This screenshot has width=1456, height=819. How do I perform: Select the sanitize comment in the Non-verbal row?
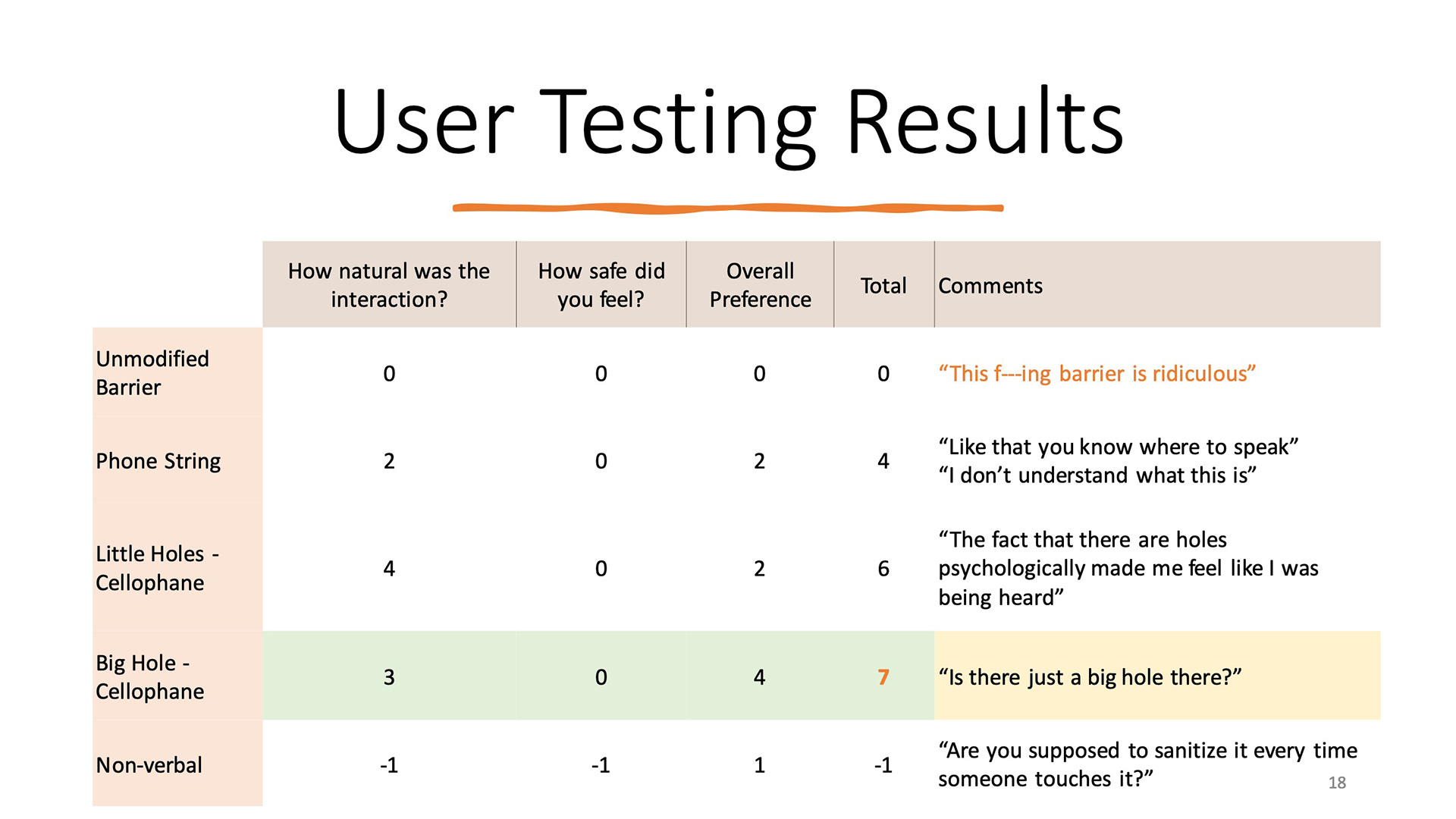point(1147,764)
